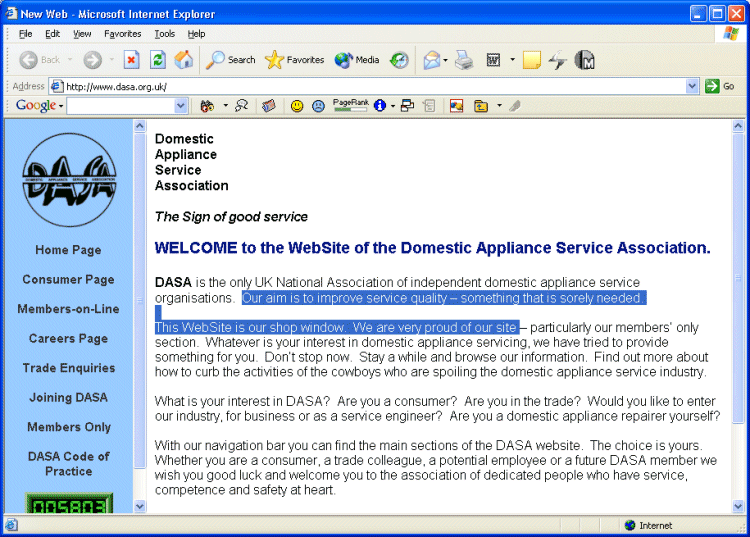Click the DASA circular logo

pos(69,180)
